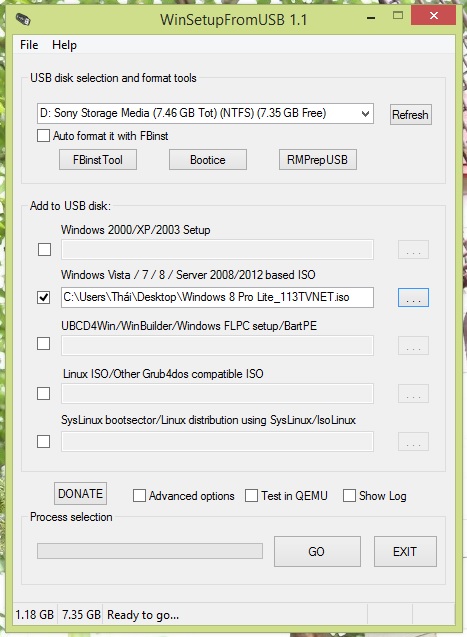Click the Process selection progress bar
This screenshot has height=637, width=467.
click(x=150, y=551)
